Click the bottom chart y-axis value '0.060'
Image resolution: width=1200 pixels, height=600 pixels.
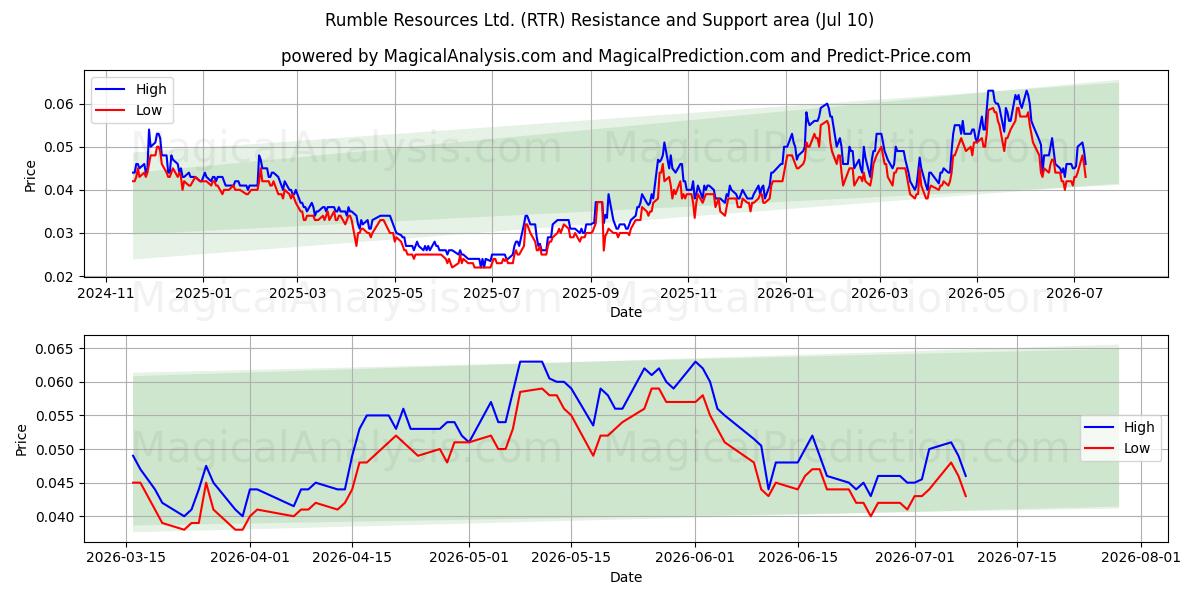point(56,382)
